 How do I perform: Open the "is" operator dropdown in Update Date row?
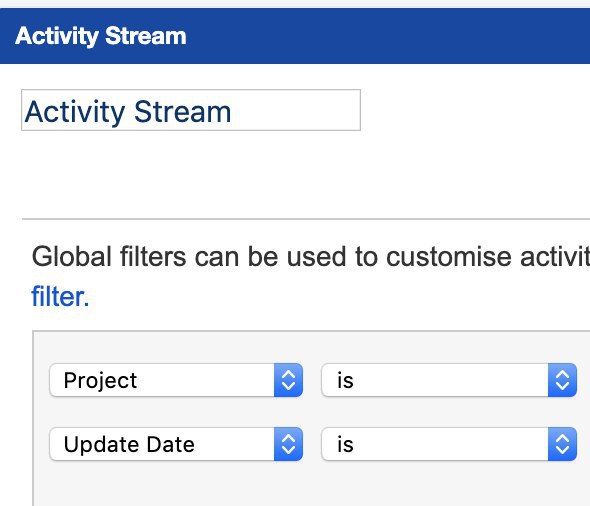pos(449,444)
